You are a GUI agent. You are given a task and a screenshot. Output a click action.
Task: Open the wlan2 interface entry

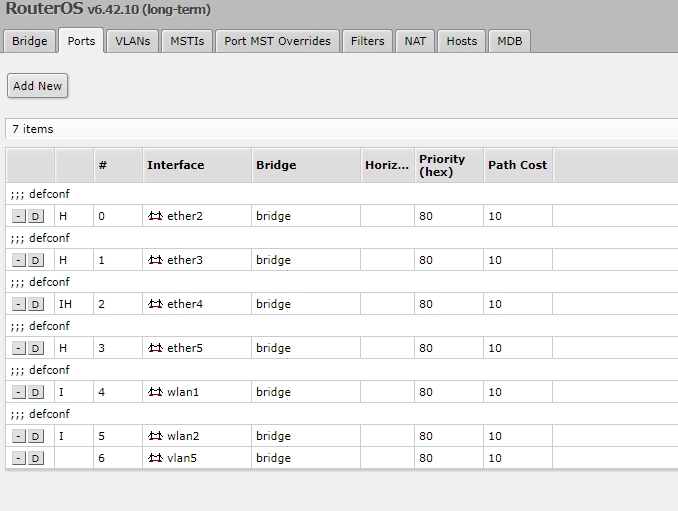(183, 436)
